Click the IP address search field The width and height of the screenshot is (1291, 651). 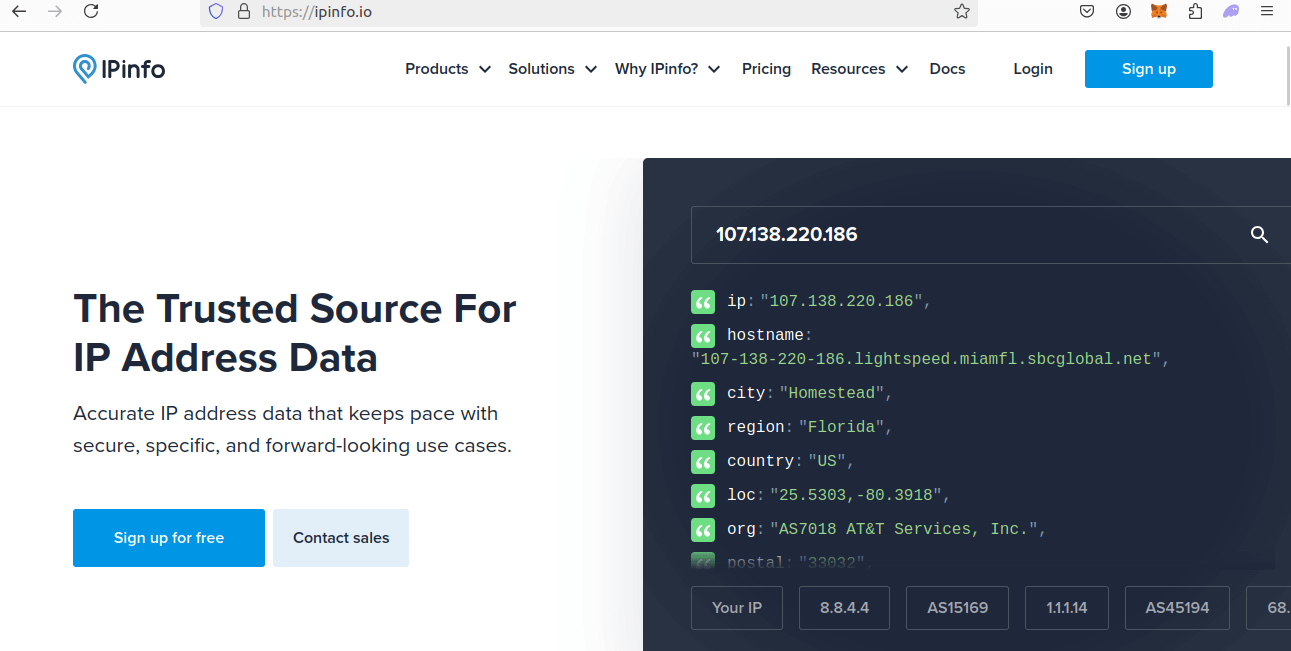click(960, 235)
